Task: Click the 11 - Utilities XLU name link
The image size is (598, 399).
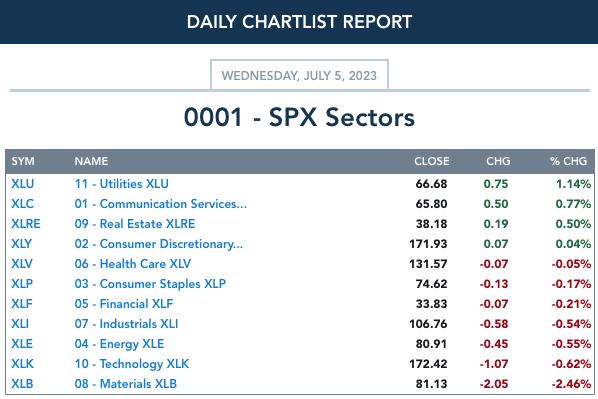Action: [x=122, y=184]
